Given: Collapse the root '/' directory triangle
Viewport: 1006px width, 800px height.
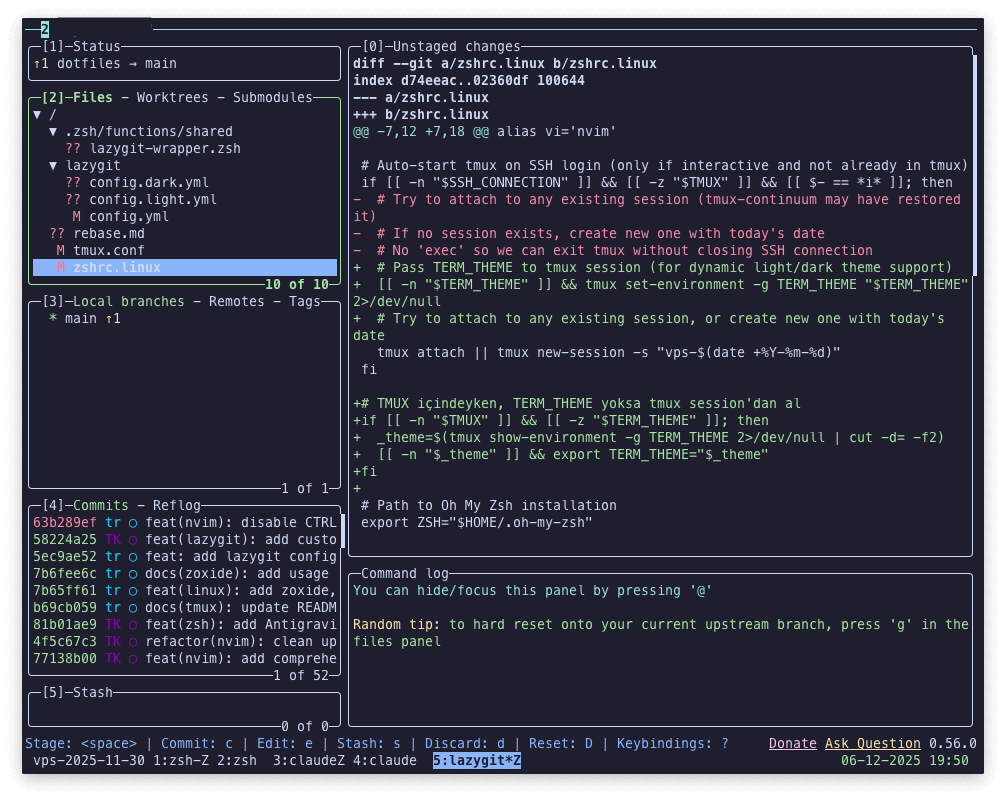Looking at the screenshot, I should coord(37,115).
